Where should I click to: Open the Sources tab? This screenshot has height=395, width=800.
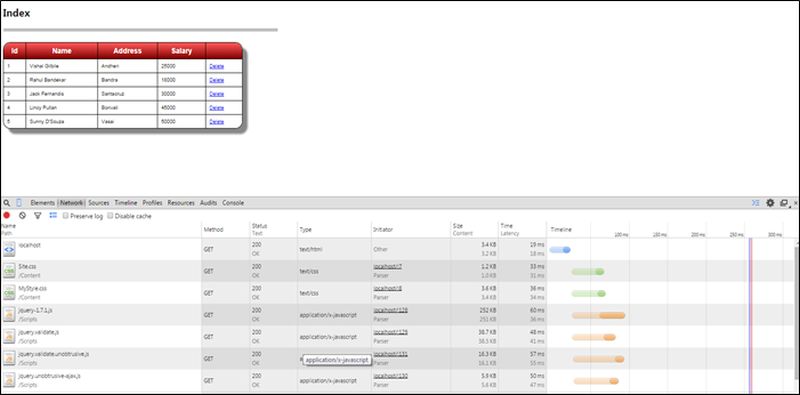(98, 203)
